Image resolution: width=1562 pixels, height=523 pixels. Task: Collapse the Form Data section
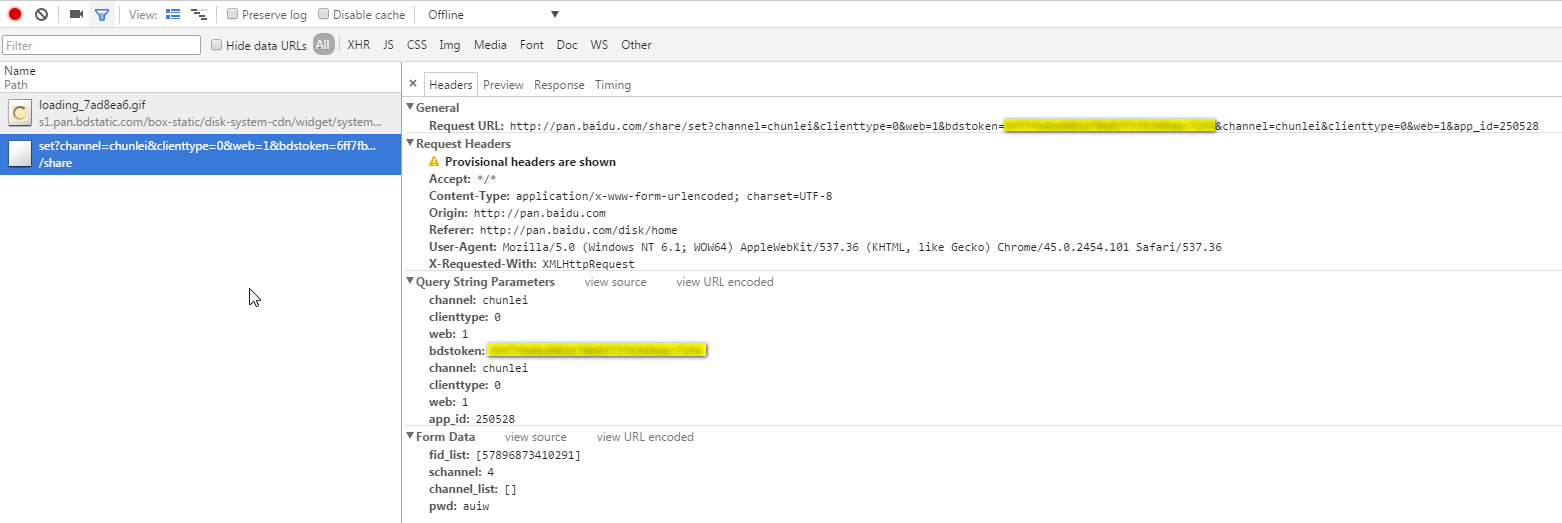click(410, 436)
